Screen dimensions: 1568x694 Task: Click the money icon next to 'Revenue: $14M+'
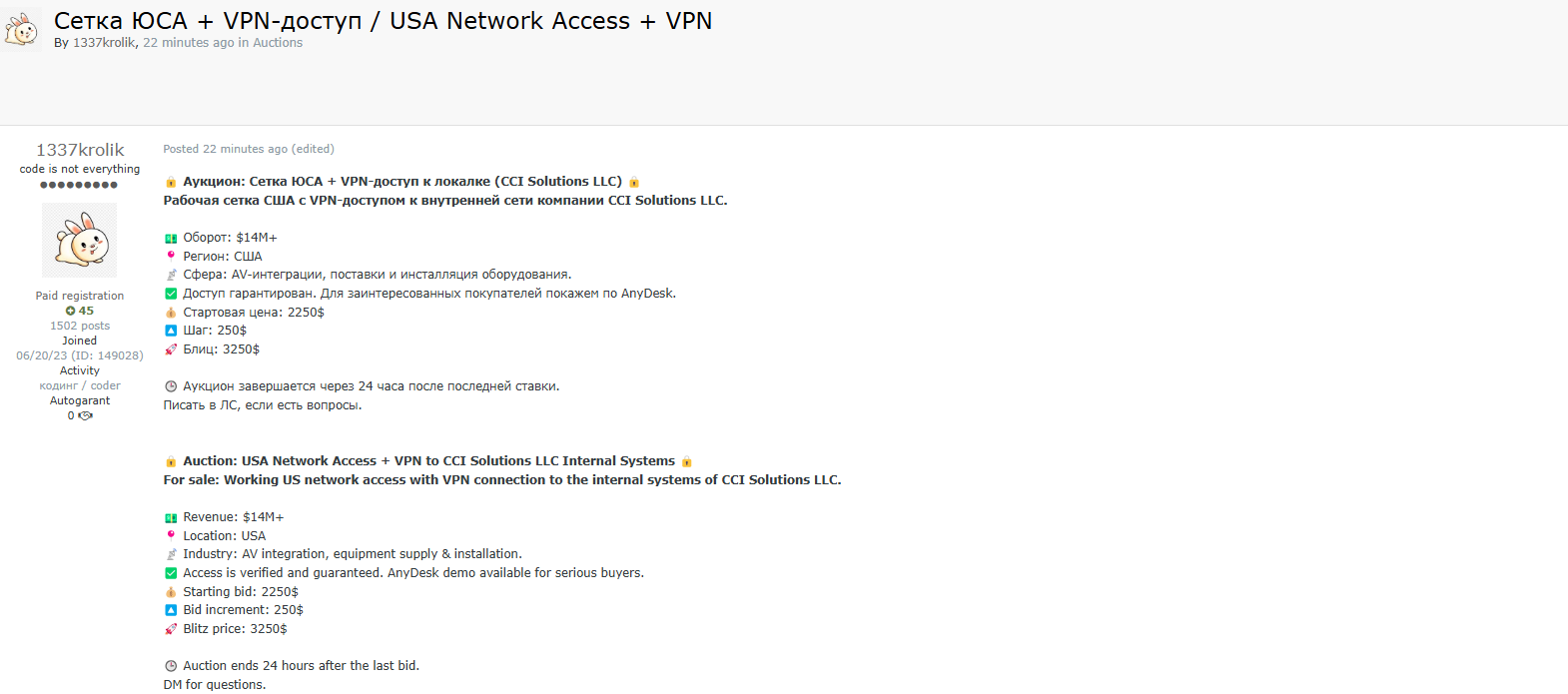click(171, 517)
